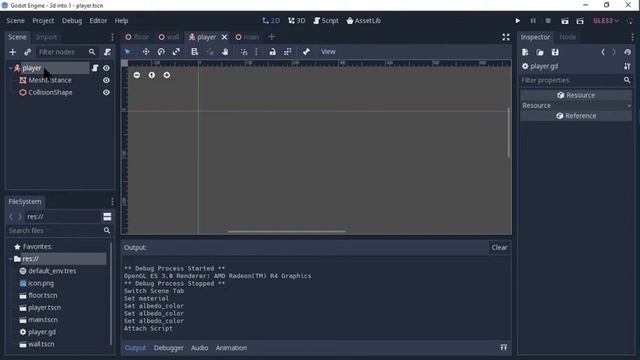
Task: Add a new node to the scene
Action: pyautogui.click(x=13, y=52)
